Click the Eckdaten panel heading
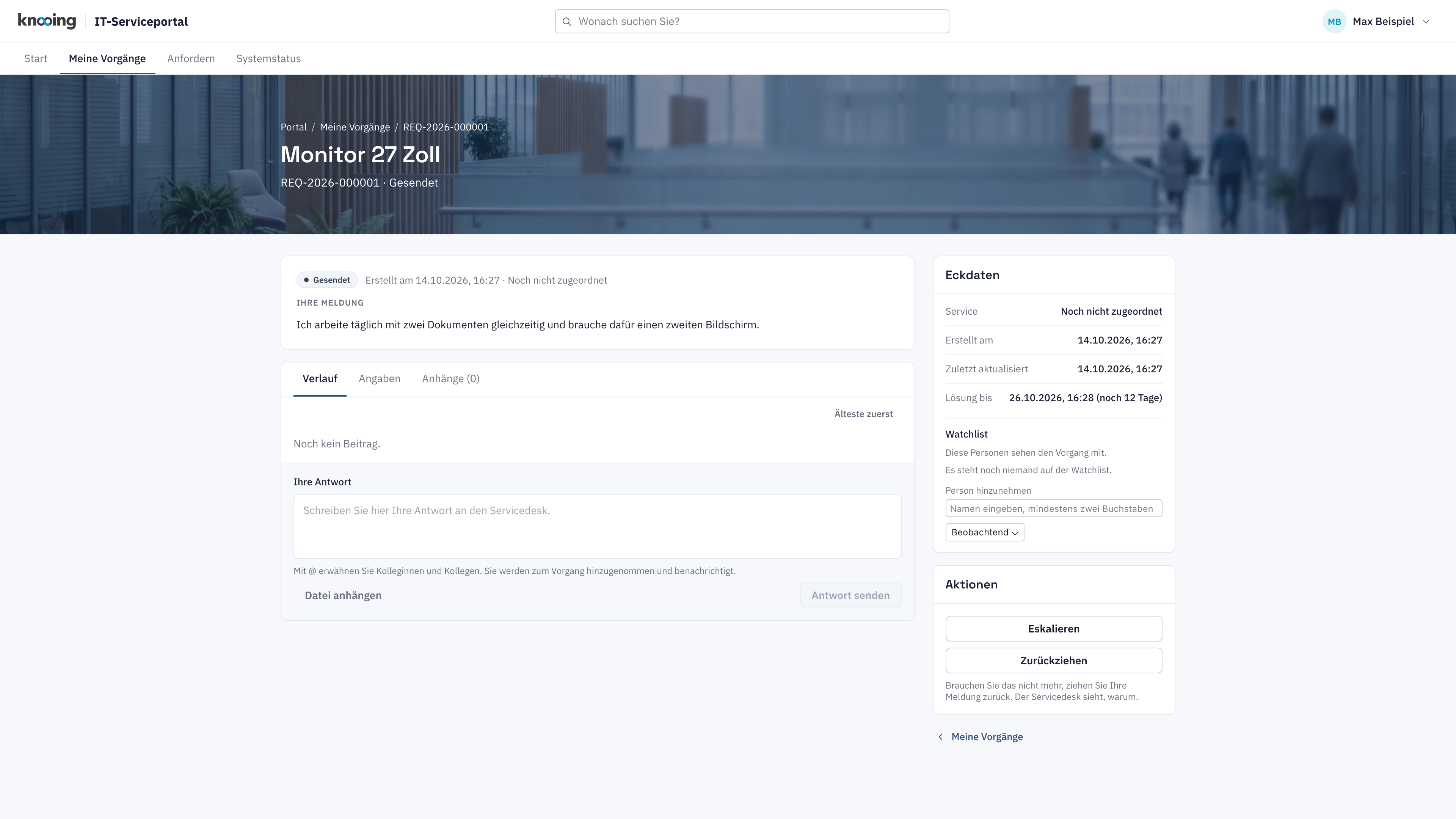1456x819 pixels. click(x=972, y=275)
